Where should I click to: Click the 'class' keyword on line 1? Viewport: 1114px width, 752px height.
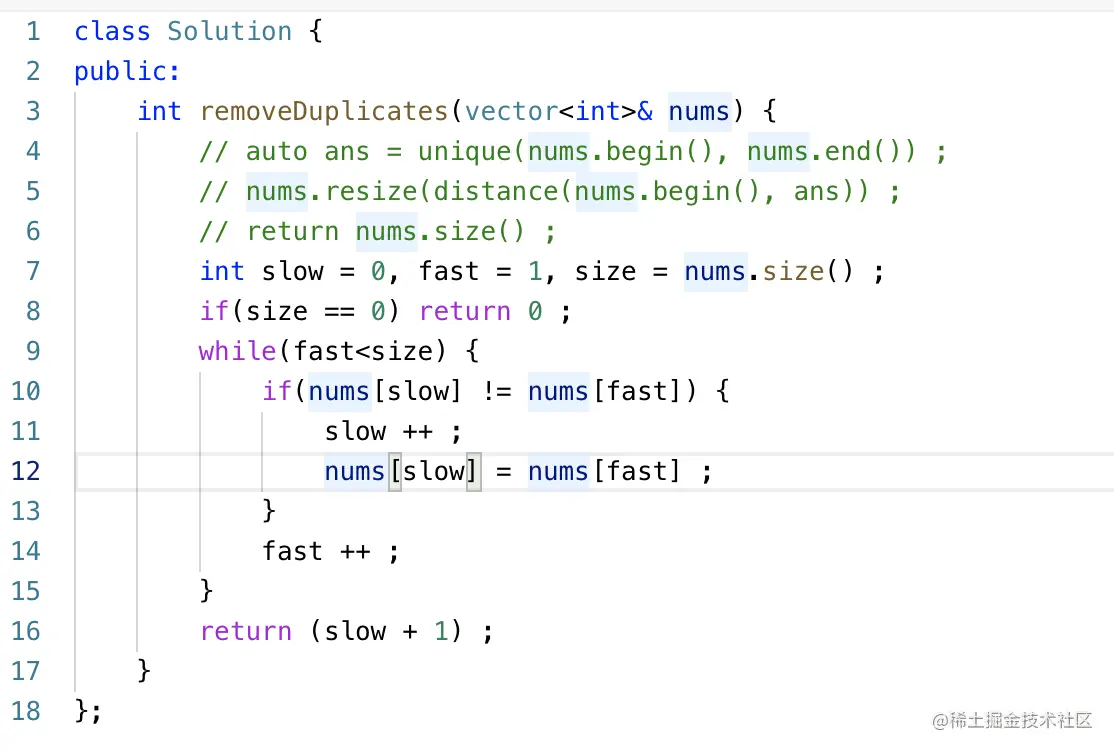(112, 31)
